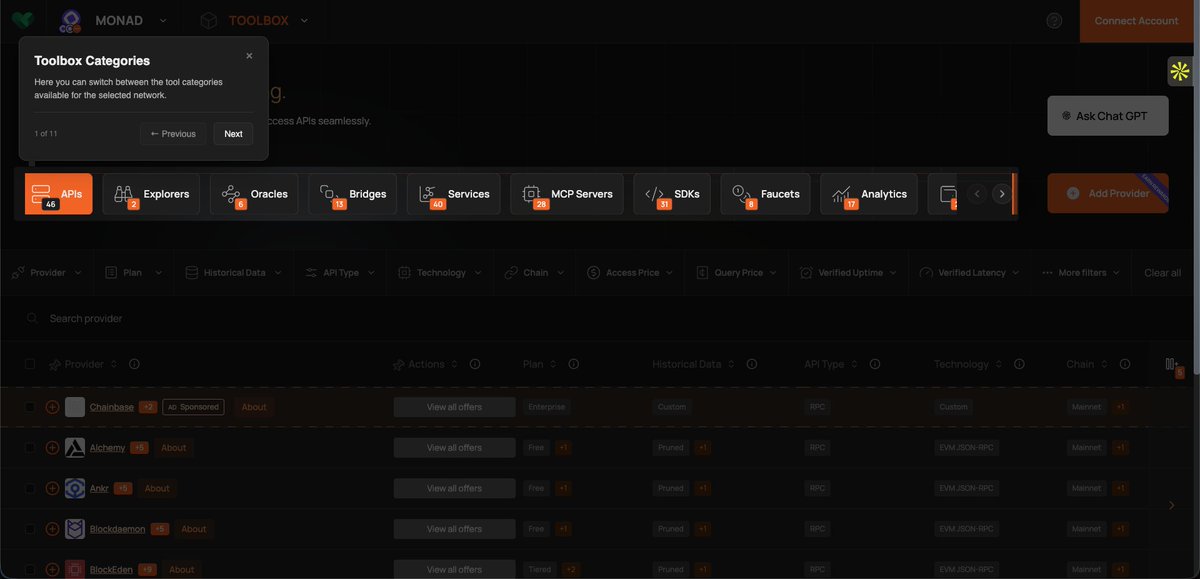Click About button for Ankr
This screenshot has width=1200, height=579.
click(157, 488)
